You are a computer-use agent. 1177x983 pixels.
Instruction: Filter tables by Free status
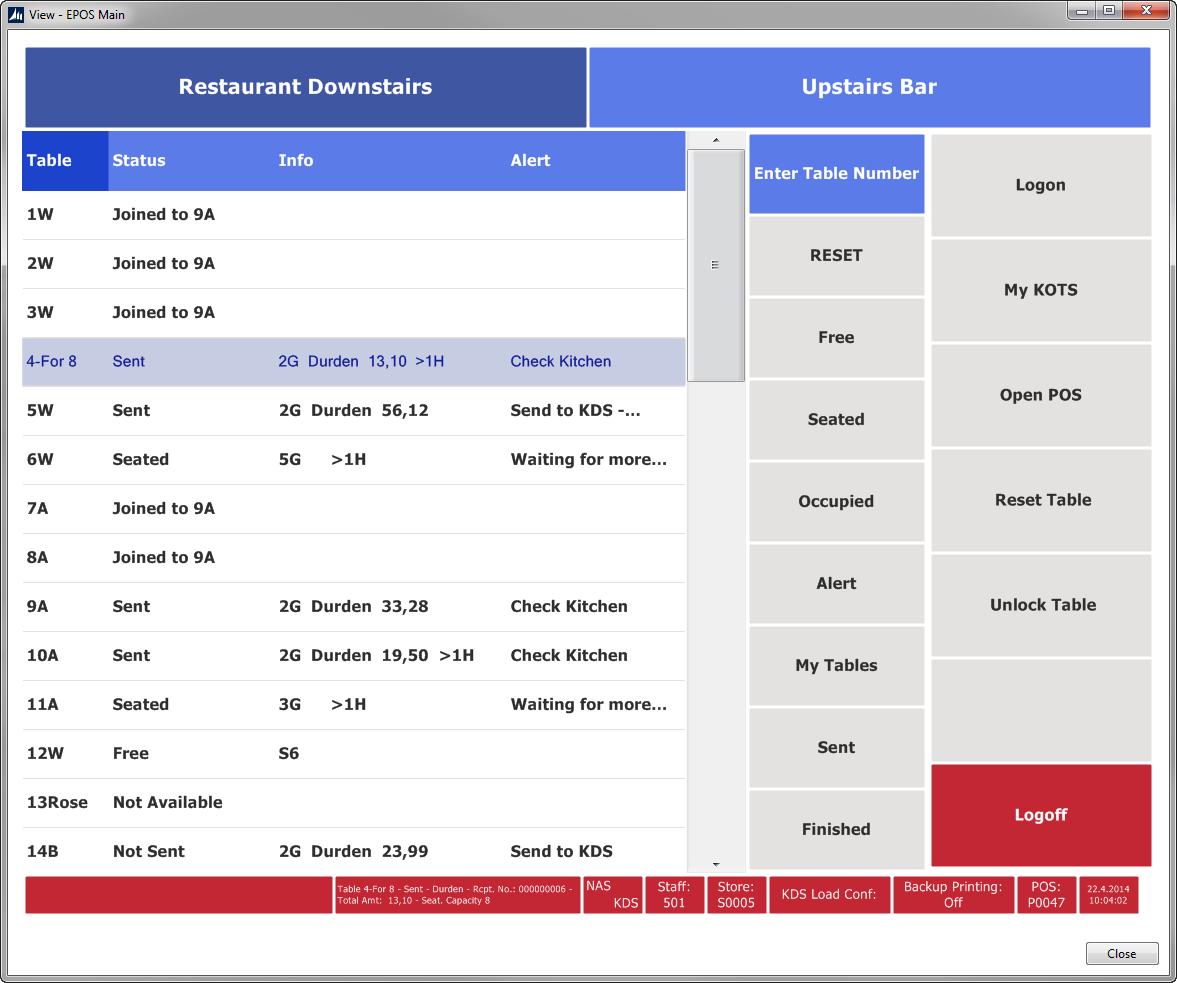(836, 338)
